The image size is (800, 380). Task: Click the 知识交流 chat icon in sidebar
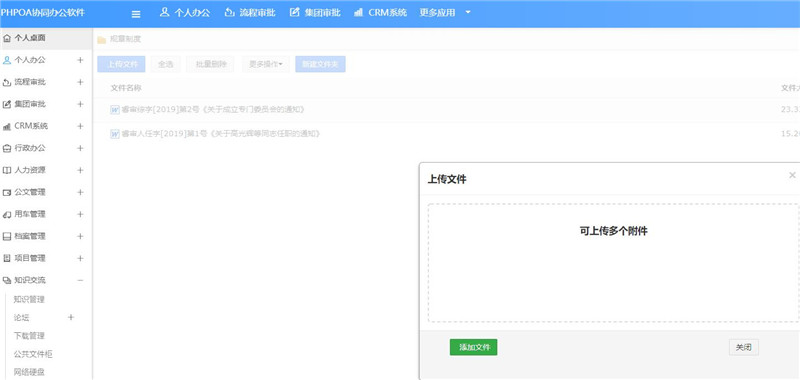(x=7, y=281)
